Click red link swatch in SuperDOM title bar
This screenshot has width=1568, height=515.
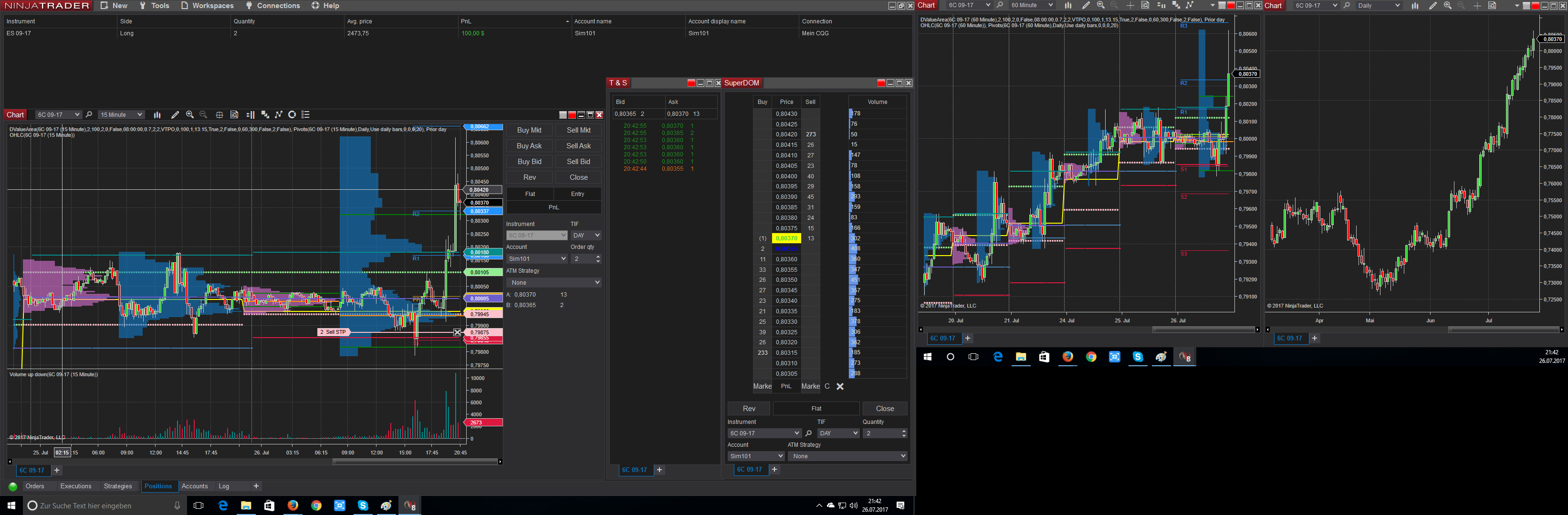[881, 83]
